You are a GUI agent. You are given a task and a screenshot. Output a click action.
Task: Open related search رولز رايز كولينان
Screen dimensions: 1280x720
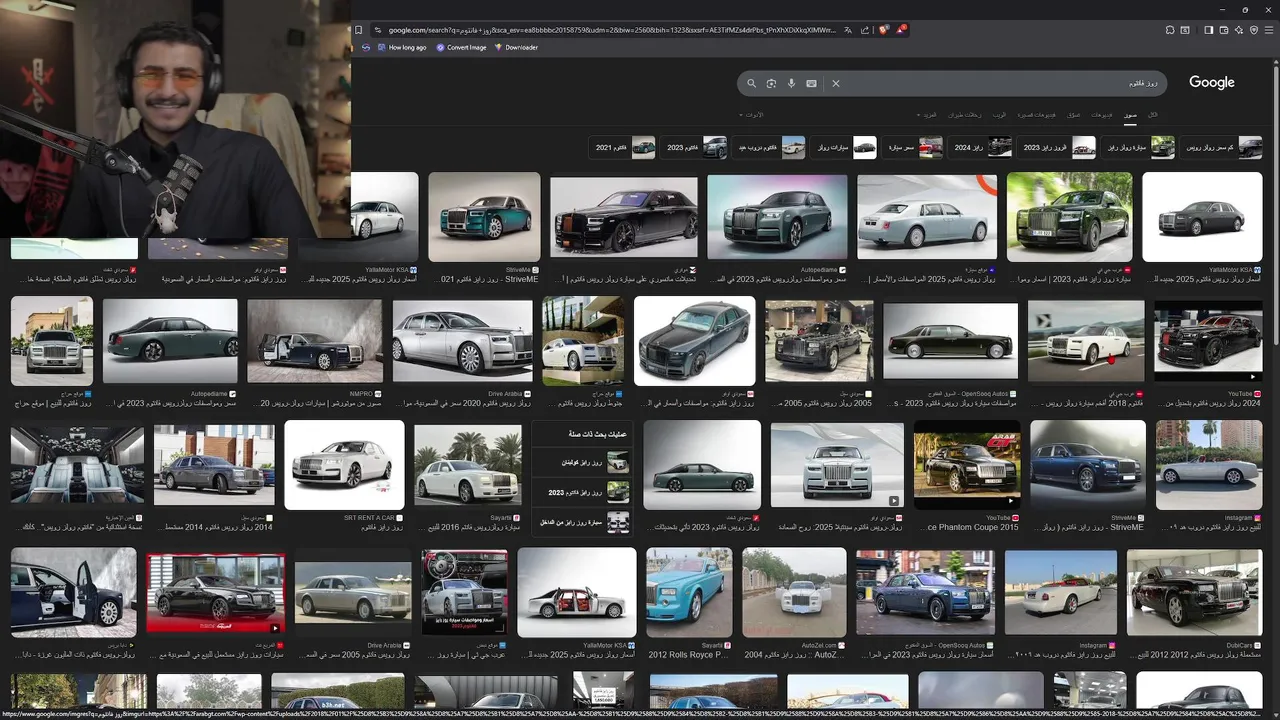(582, 463)
